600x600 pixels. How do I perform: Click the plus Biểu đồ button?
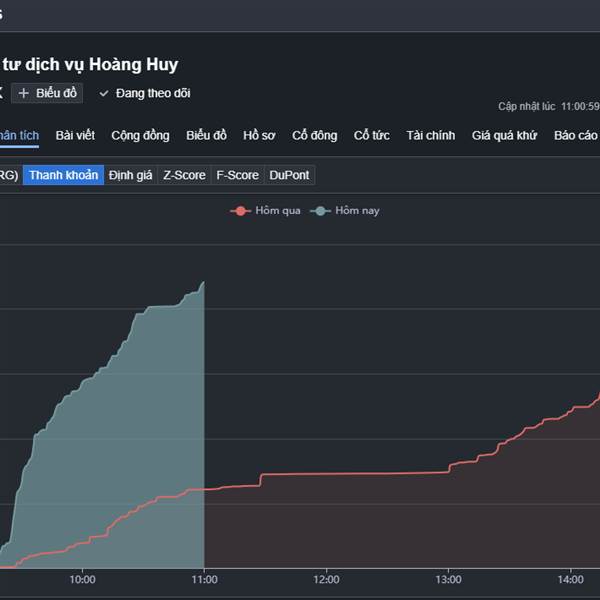click(48, 93)
